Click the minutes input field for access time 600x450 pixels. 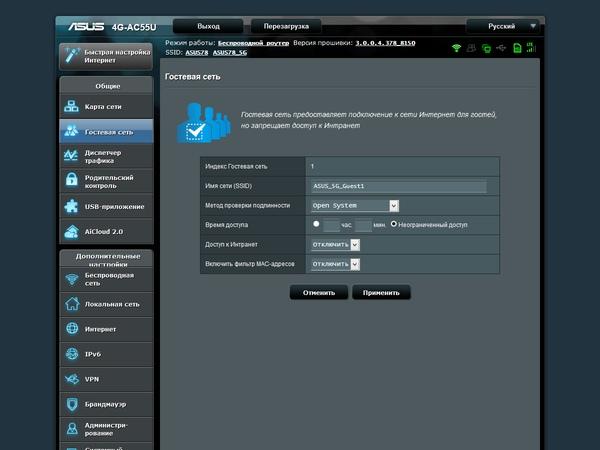pyautogui.click(x=363, y=225)
